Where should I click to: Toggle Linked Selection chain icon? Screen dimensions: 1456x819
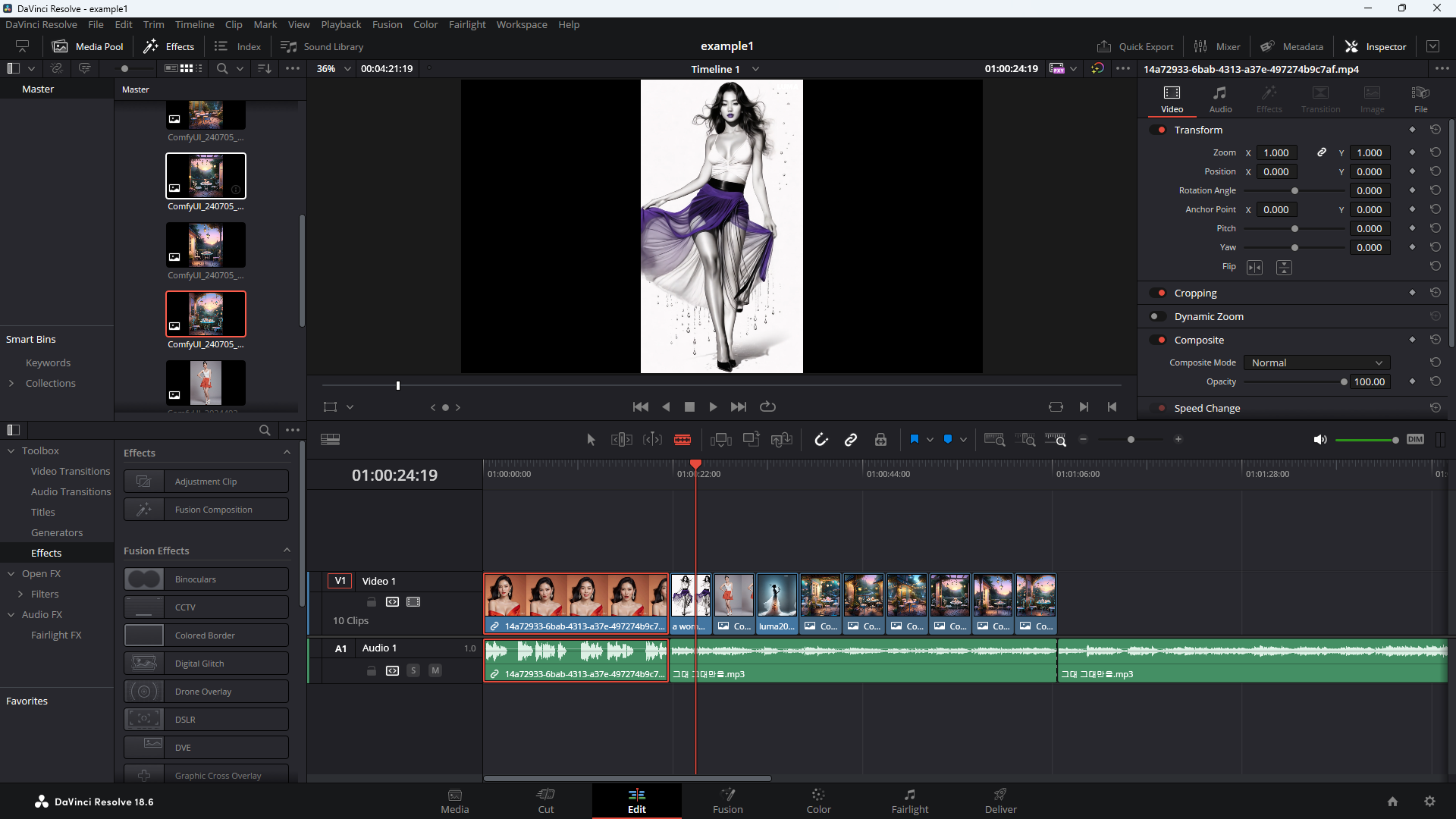(851, 440)
